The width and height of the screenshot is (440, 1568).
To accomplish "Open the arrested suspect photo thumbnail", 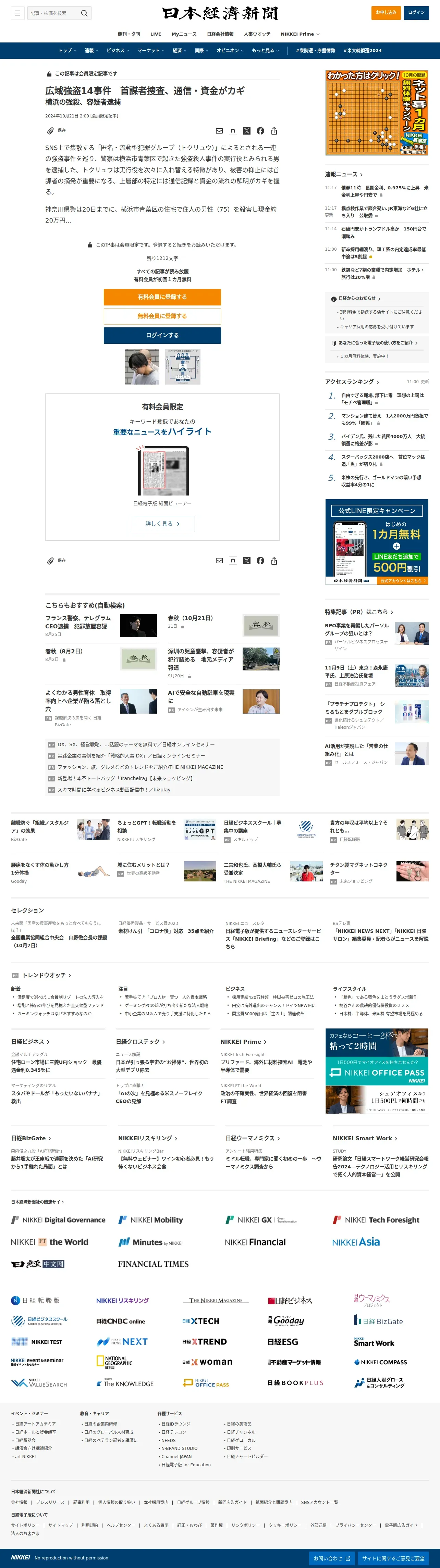I will [142, 366].
